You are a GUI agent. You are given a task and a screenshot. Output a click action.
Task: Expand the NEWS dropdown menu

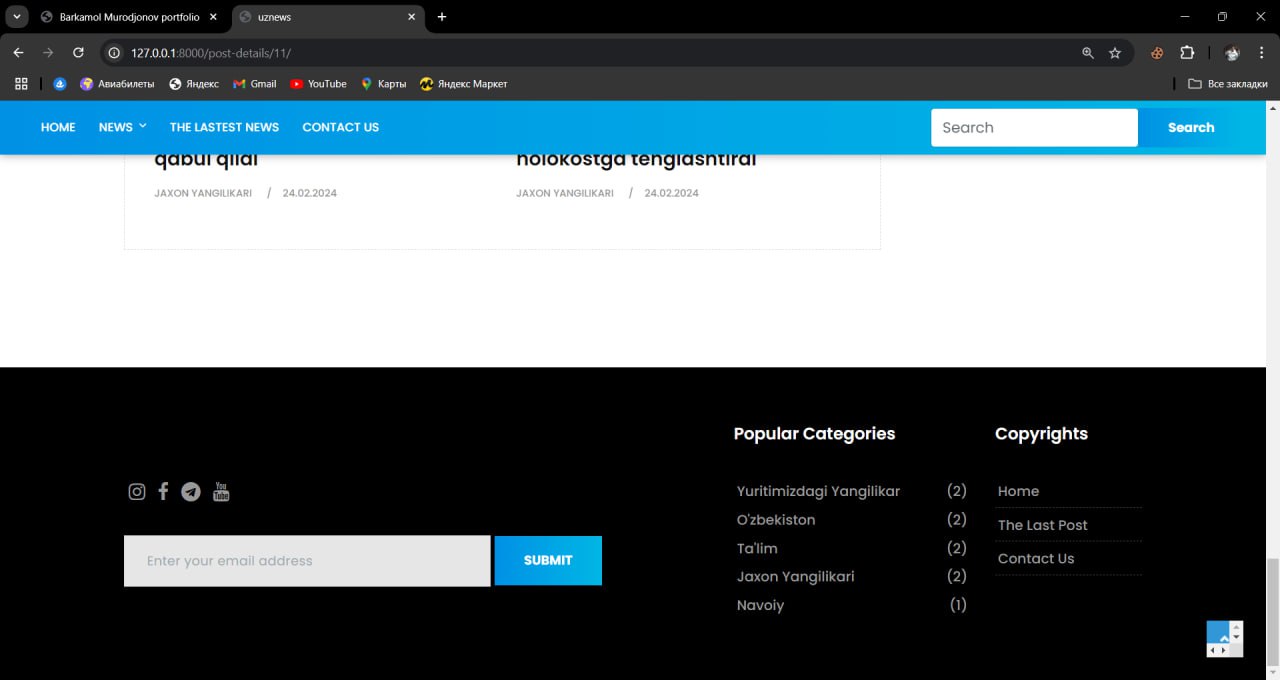pos(122,127)
